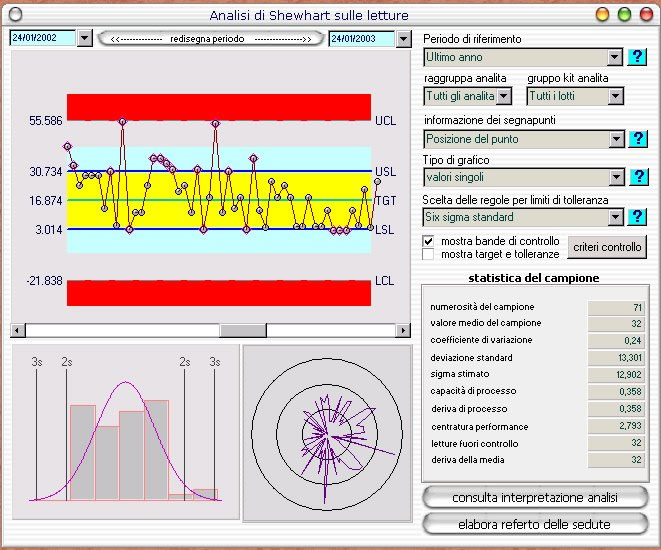This screenshot has width=661, height=550.
Task: Click the orange round title bar button
Action: click(x=602, y=15)
